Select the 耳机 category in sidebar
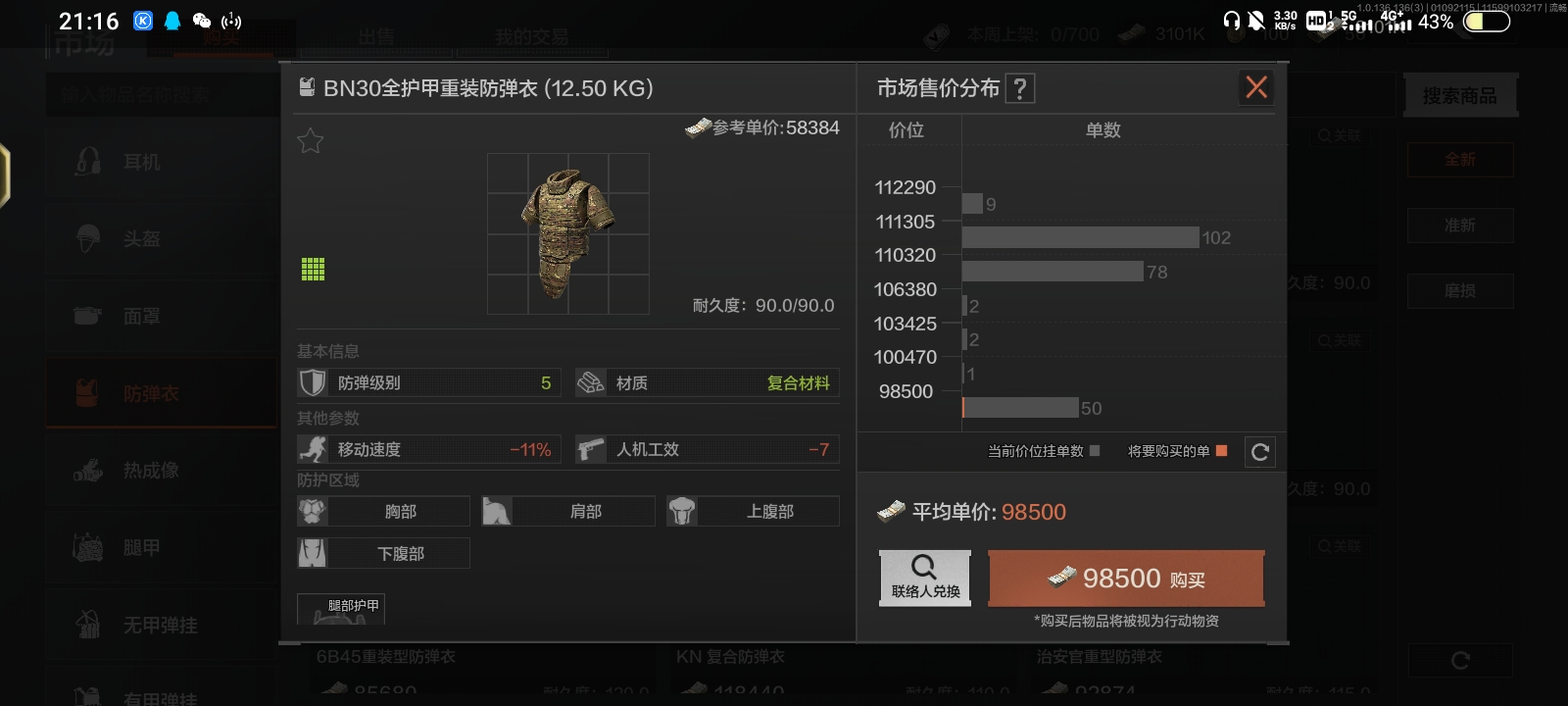 pos(161,162)
